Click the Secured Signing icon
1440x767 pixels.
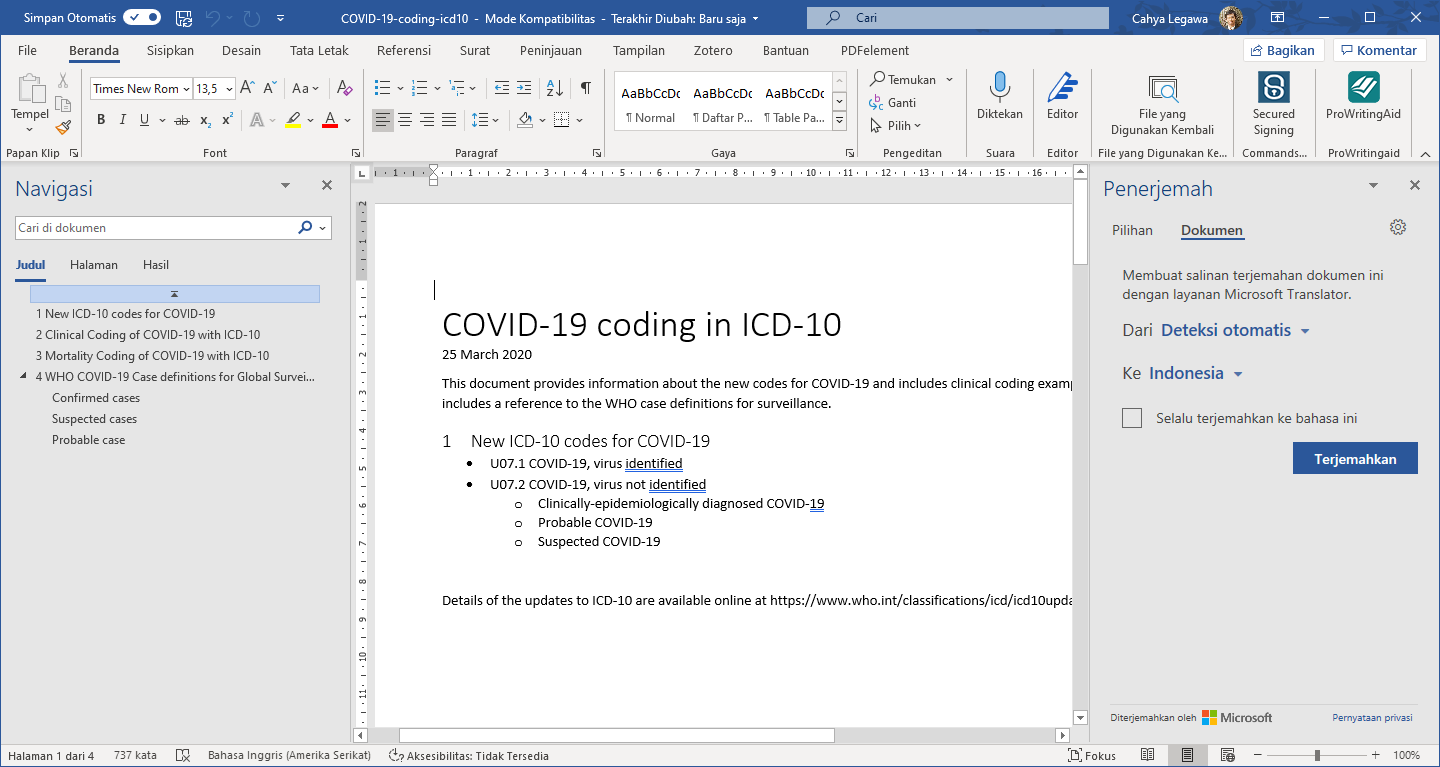coord(1273,88)
